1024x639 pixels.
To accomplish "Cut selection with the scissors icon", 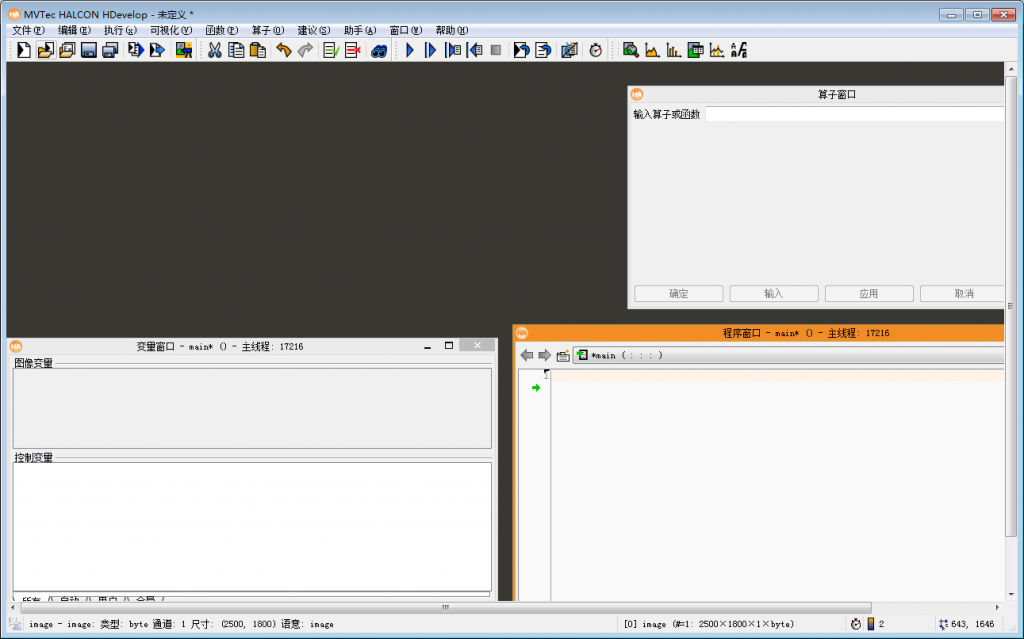I will pos(214,50).
